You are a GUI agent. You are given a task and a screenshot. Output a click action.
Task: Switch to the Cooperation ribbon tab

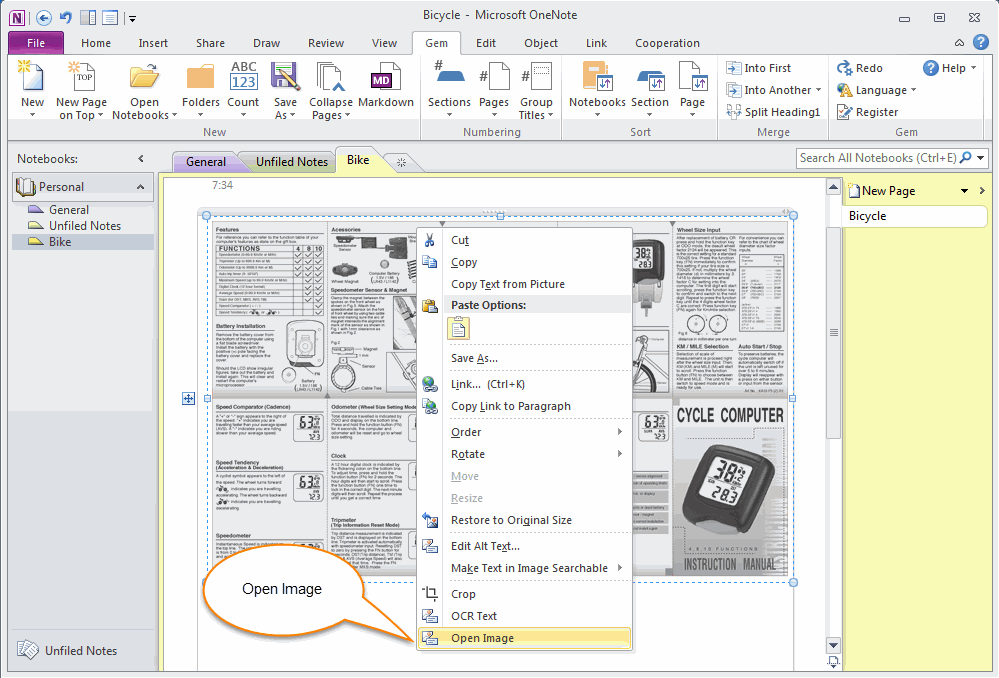coord(667,43)
